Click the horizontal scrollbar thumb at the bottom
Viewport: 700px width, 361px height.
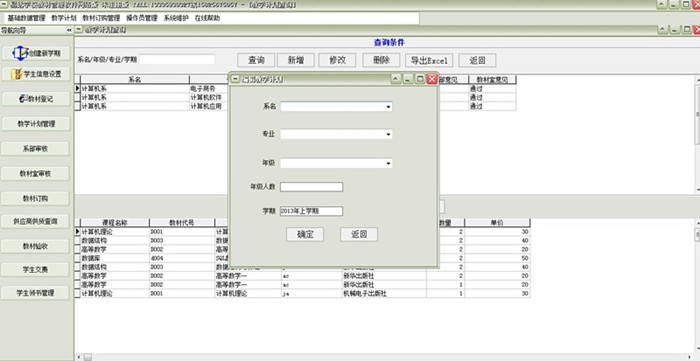click(88, 357)
